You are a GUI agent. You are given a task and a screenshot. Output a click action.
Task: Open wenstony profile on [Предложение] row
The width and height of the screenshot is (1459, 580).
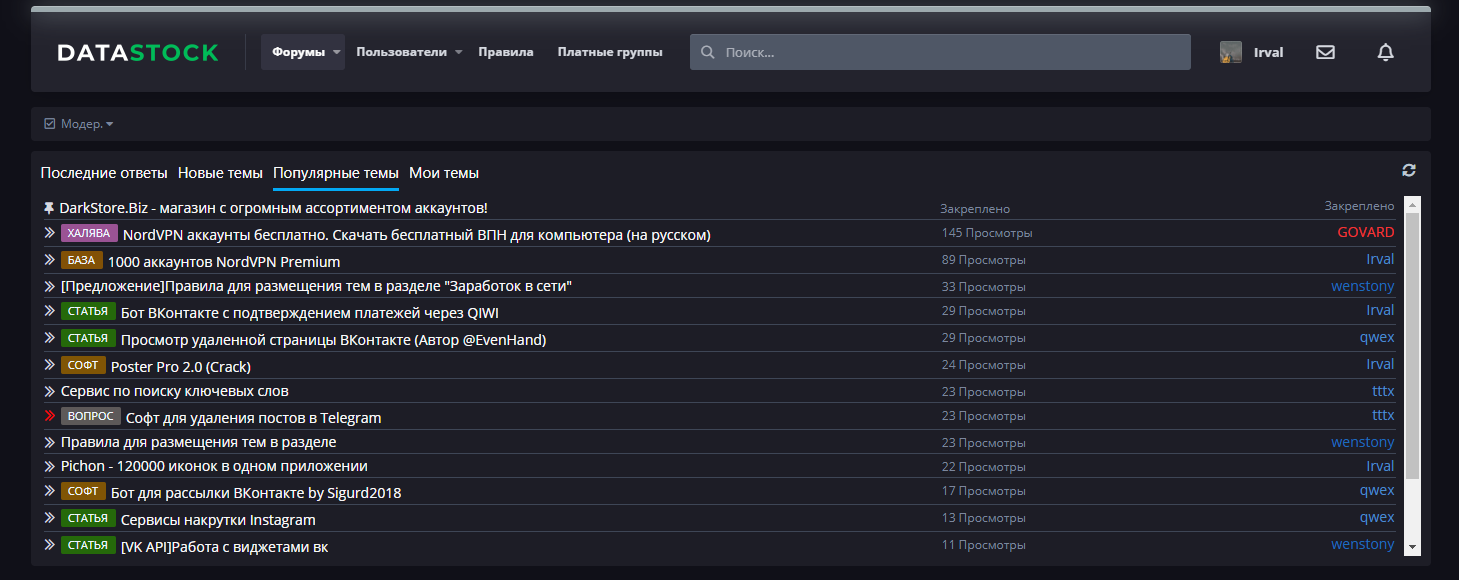click(x=1362, y=286)
